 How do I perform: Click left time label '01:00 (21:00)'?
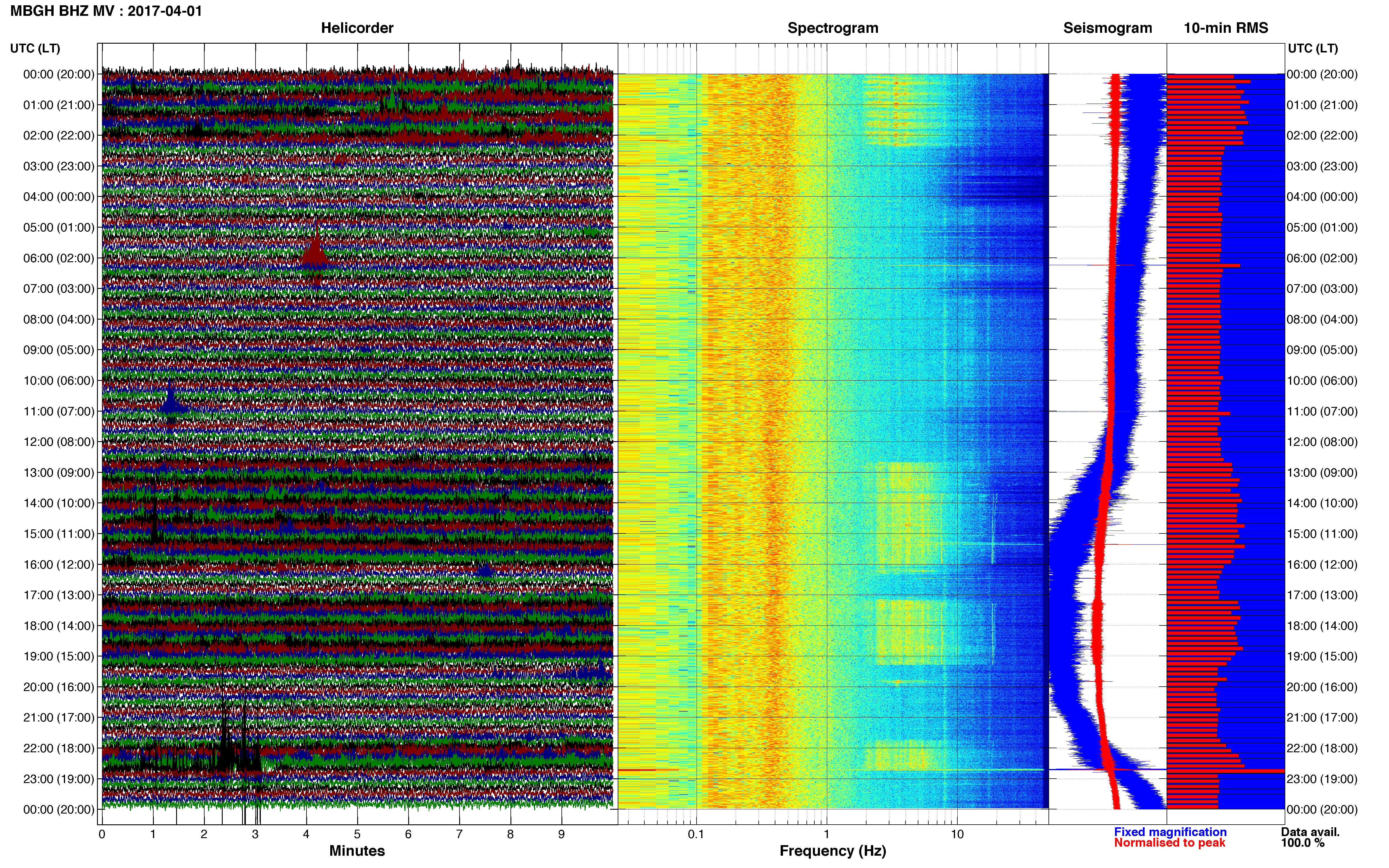click(59, 105)
